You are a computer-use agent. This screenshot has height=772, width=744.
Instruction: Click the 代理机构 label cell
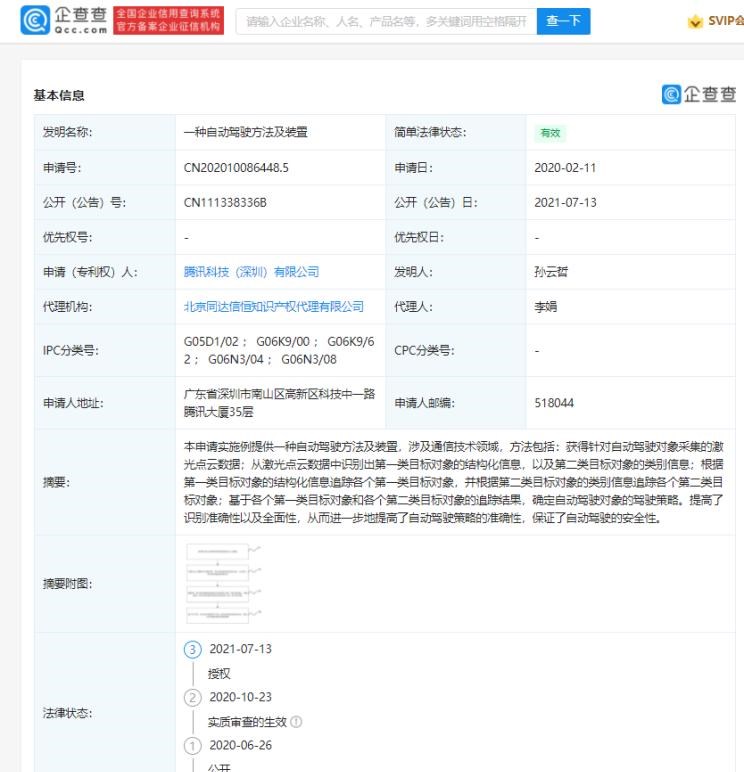click(105, 307)
